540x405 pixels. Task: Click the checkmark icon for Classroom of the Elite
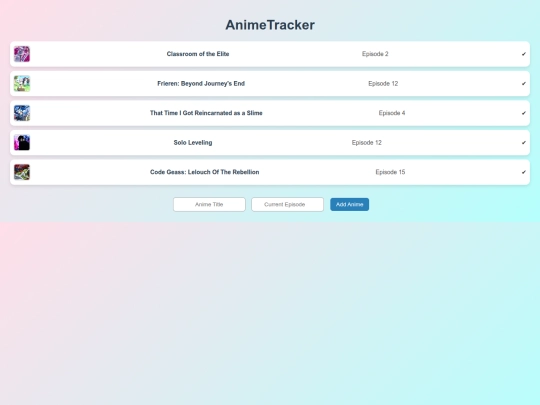(523, 54)
